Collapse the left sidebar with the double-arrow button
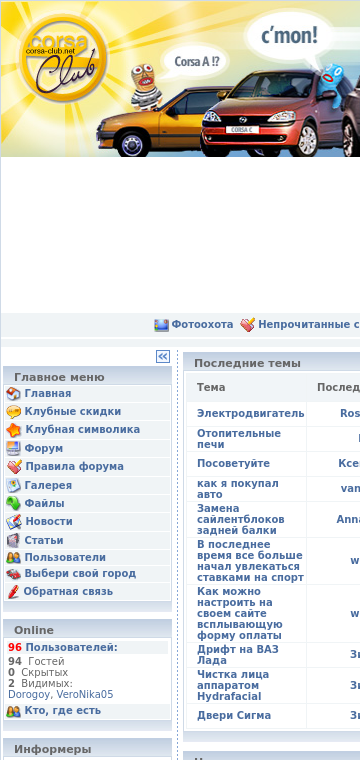Image resolution: width=360 pixels, height=760 pixels. tap(163, 357)
